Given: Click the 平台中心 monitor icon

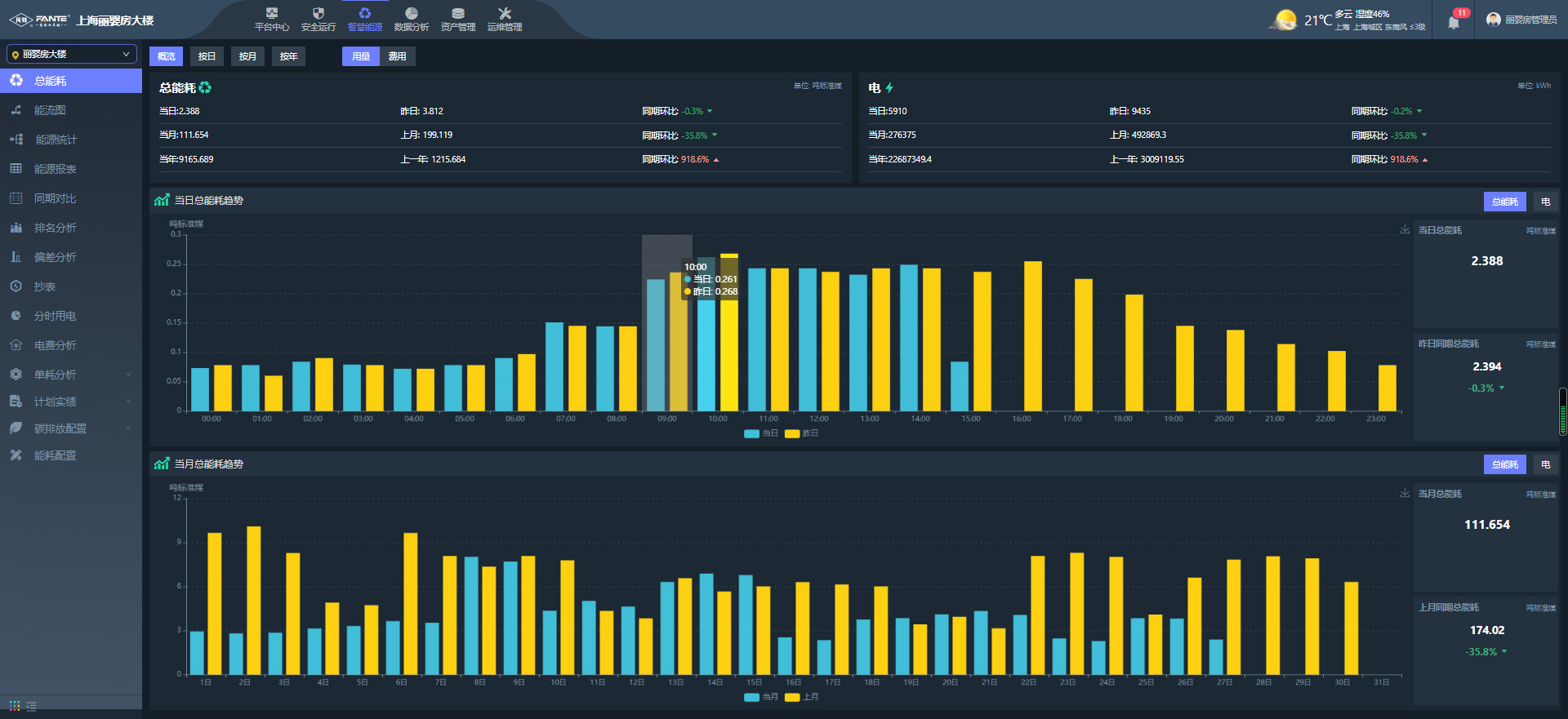Looking at the screenshot, I should (x=272, y=13).
